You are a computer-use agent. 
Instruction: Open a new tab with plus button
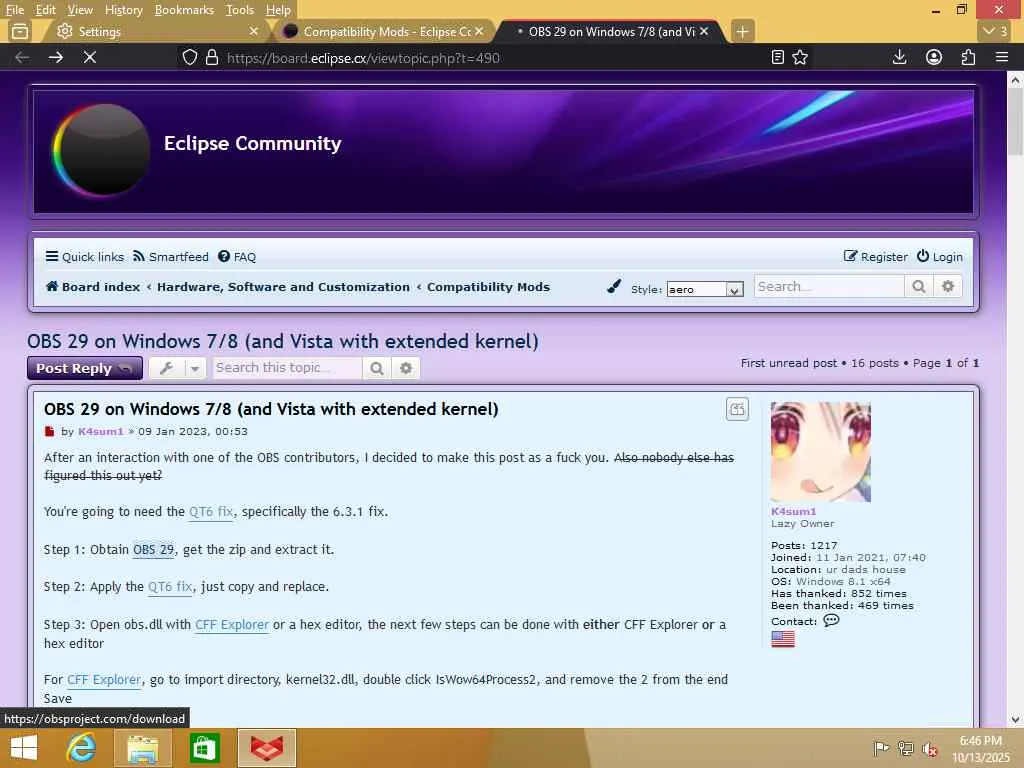point(743,31)
